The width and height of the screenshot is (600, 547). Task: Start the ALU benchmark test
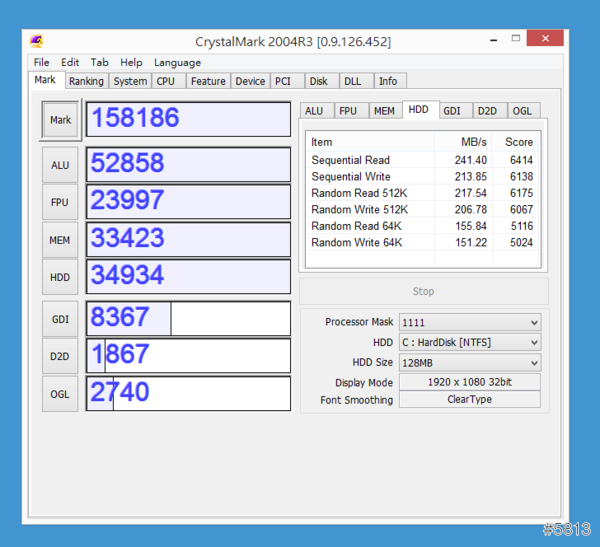click(60, 165)
